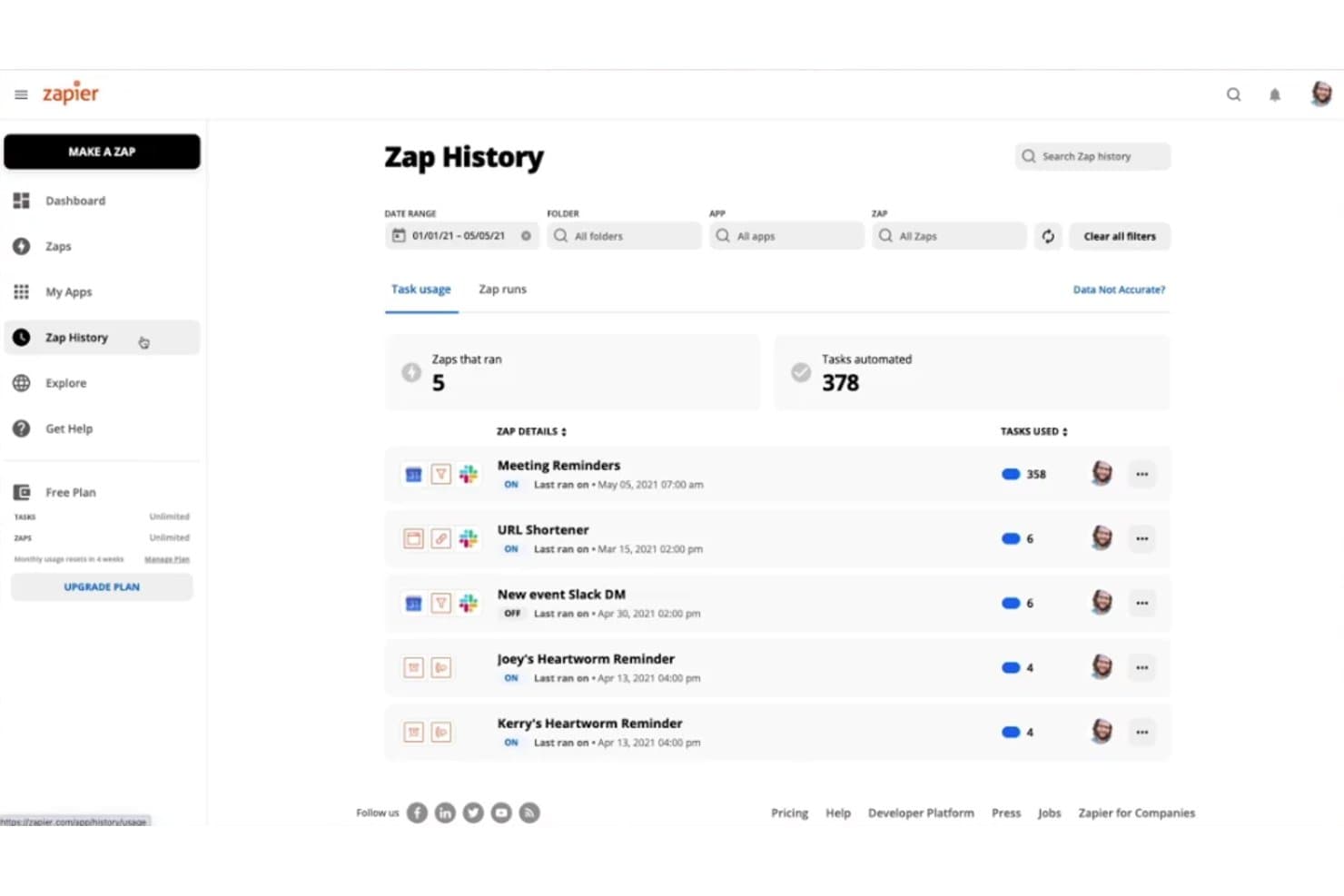Open the notifications bell
Image resolution: width=1344 pixels, height=896 pixels.
[1275, 94]
